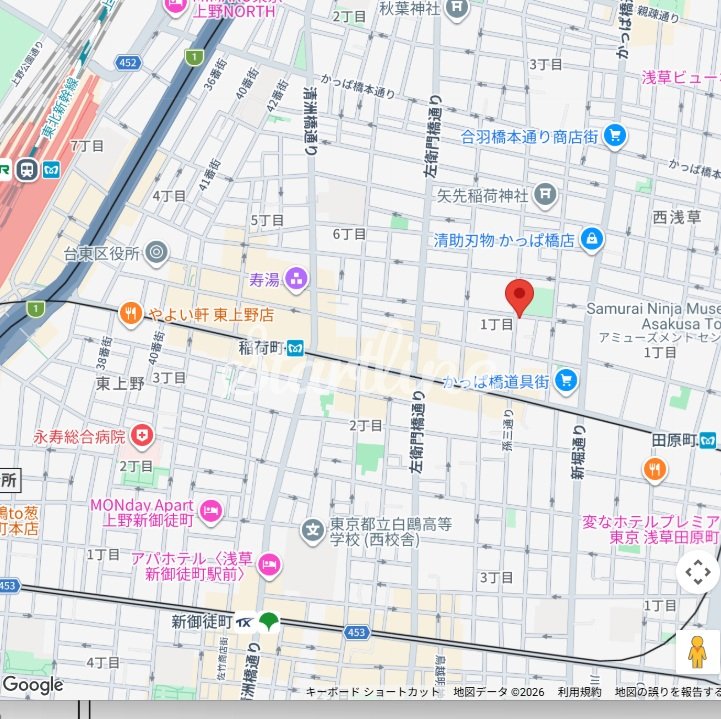Click the 上野公園通り street label
721x719 pixels.
pyautogui.click(x=27, y=64)
